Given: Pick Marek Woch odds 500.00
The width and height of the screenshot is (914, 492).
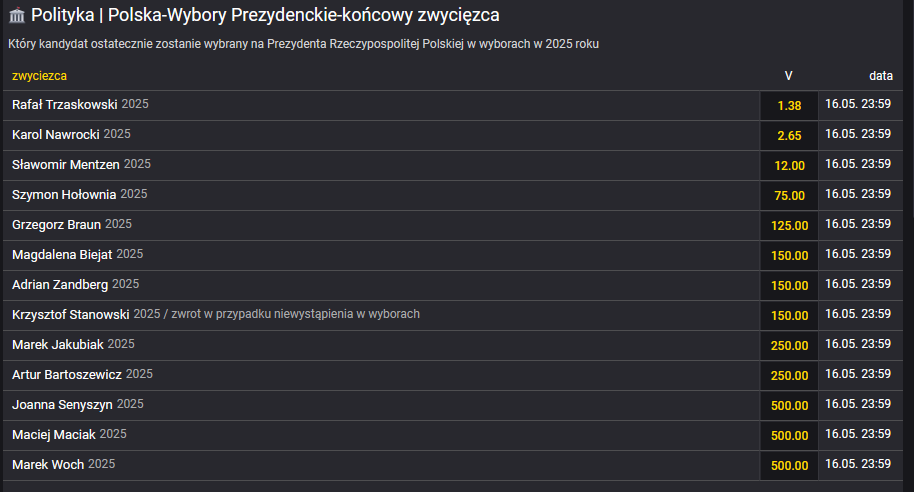Looking at the screenshot, I should coord(789,465).
